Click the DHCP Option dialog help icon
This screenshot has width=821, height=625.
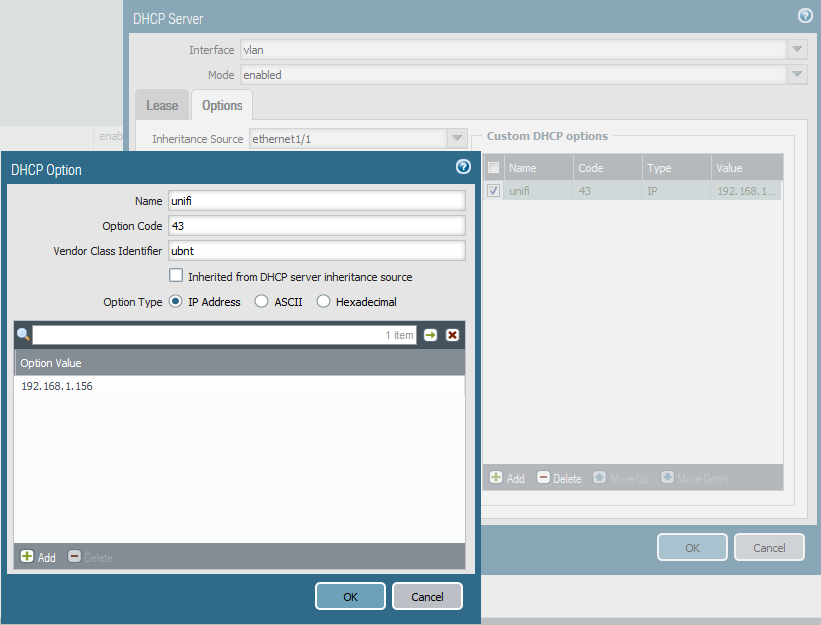point(463,167)
